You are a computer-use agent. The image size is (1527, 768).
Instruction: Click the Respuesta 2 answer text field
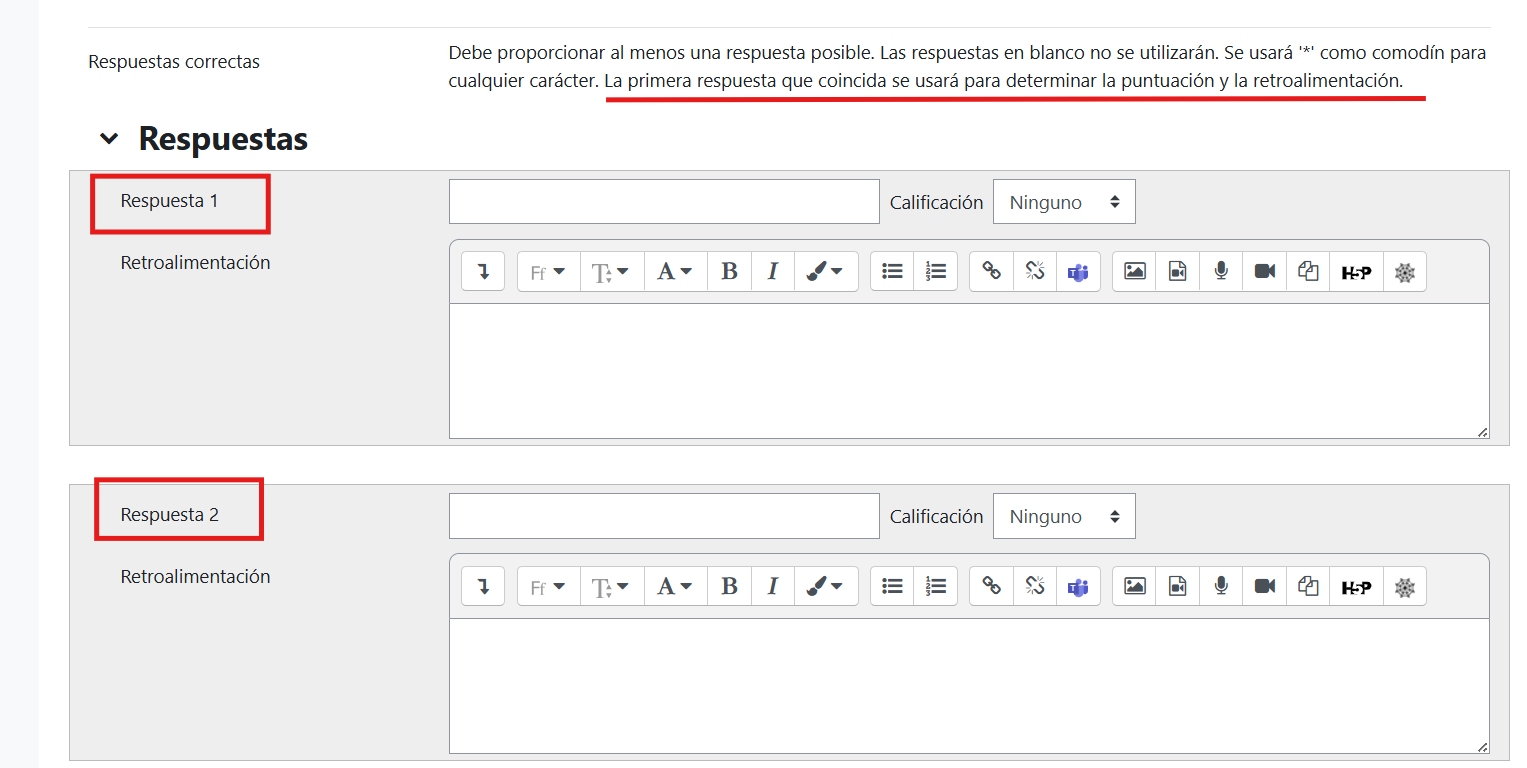(x=664, y=516)
